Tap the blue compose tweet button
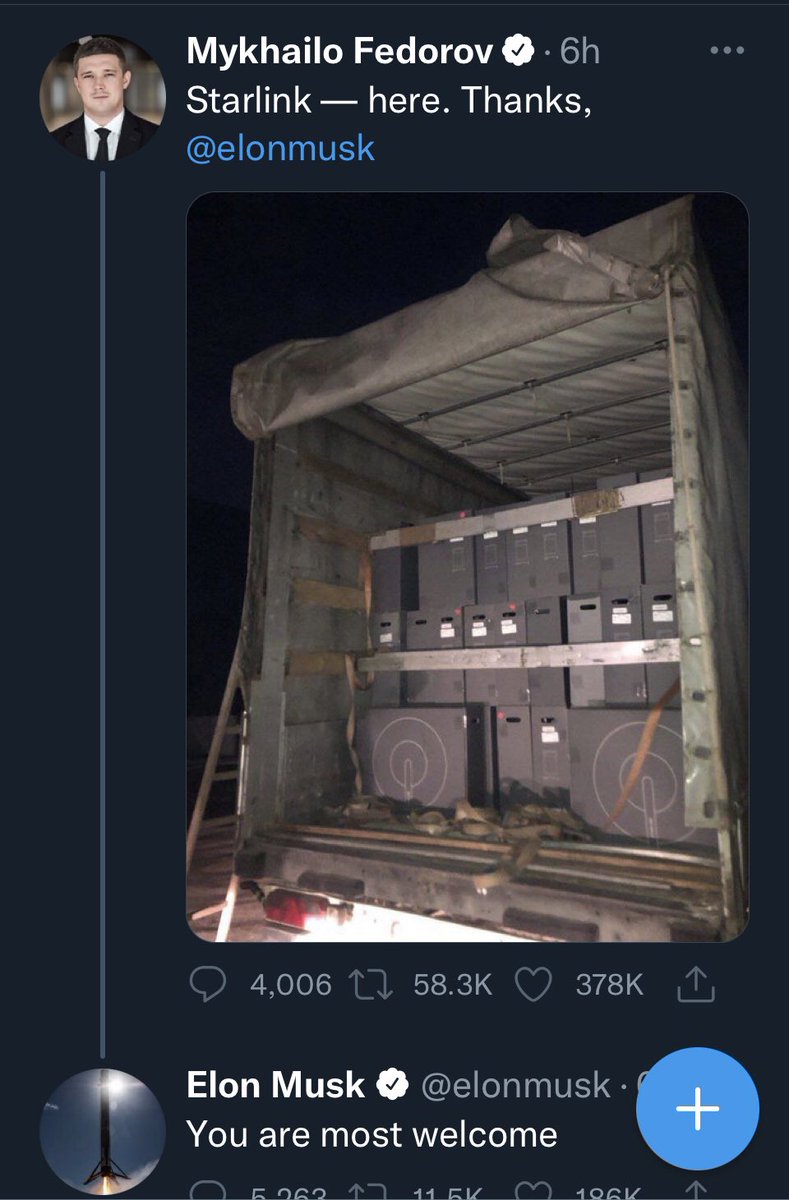Screen dimensions: 789x1200 698,1109
